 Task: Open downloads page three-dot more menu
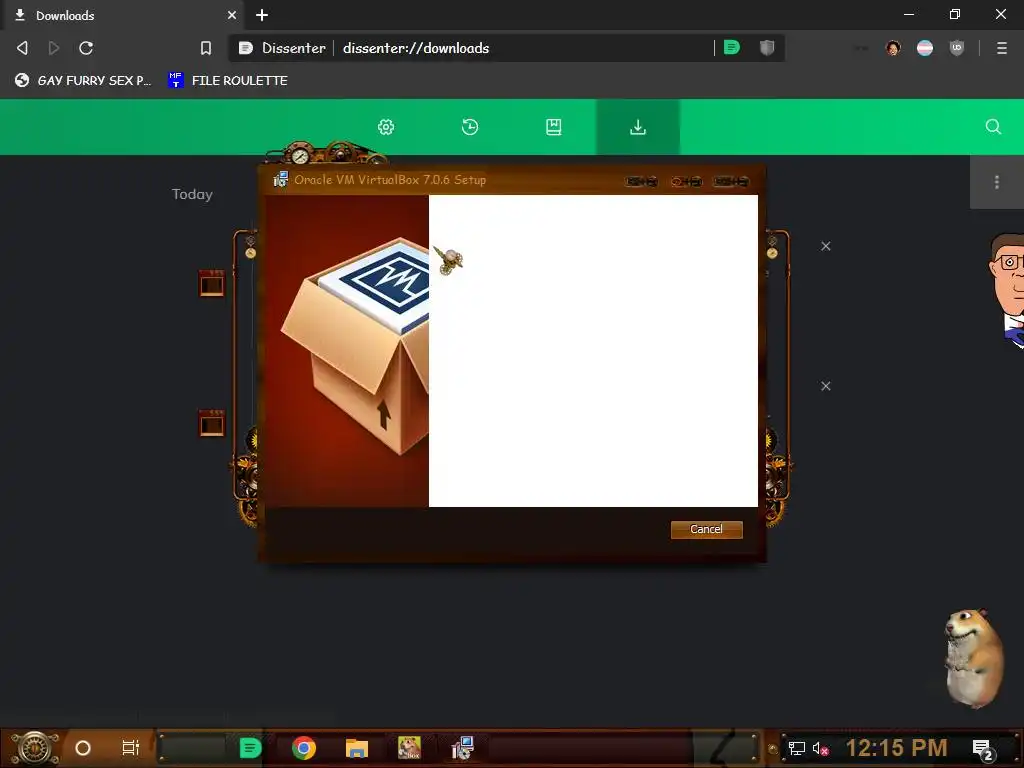tap(997, 182)
